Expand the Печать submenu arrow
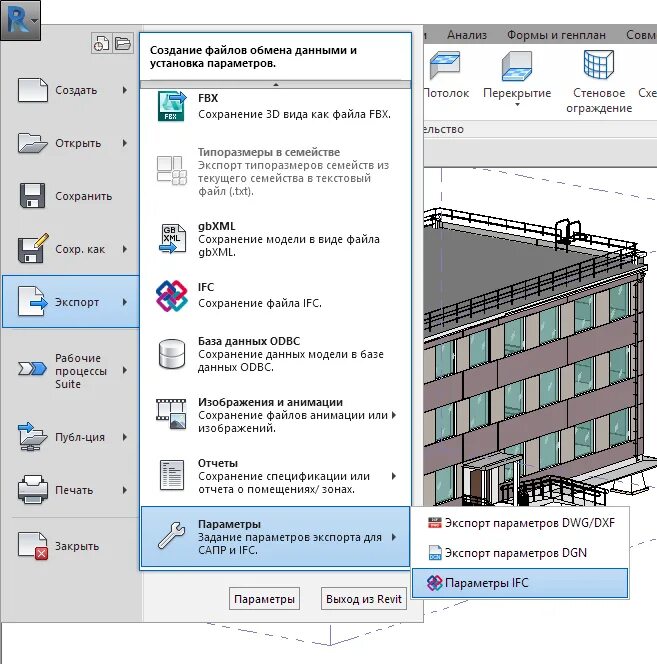This screenshot has width=657, height=664. (x=125, y=490)
